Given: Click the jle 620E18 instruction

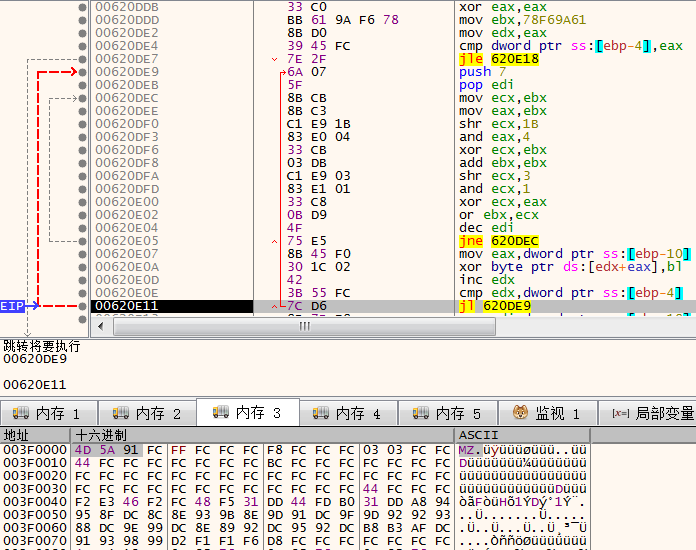Looking at the screenshot, I should pyautogui.click(x=498, y=59).
